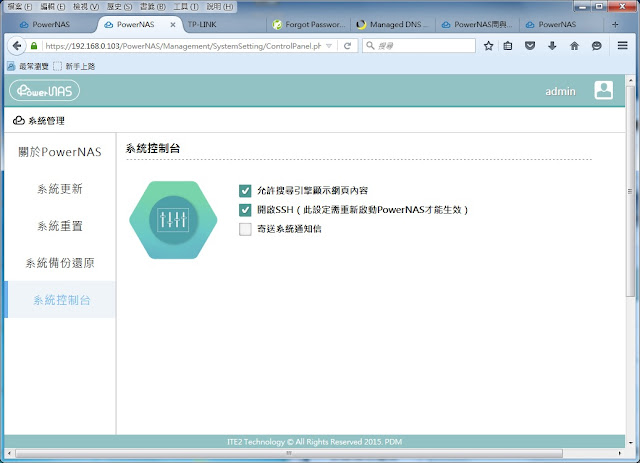This screenshot has height=463, width=640.
Task: Click the horizontal scrollbar thumb
Action: click(x=289, y=453)
